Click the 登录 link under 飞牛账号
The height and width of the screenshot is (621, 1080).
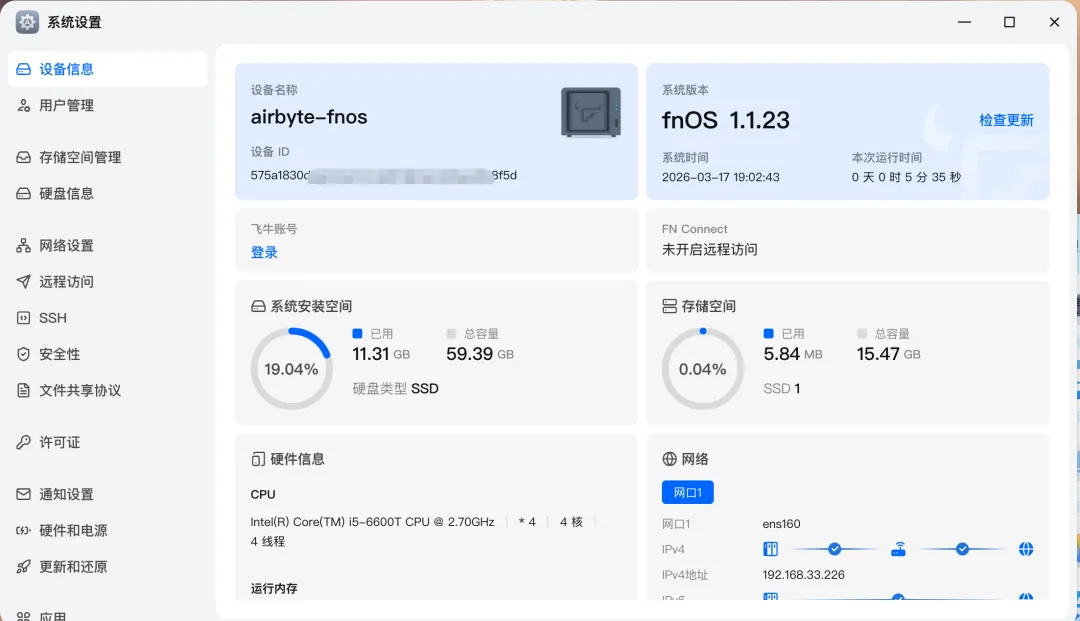264,253
